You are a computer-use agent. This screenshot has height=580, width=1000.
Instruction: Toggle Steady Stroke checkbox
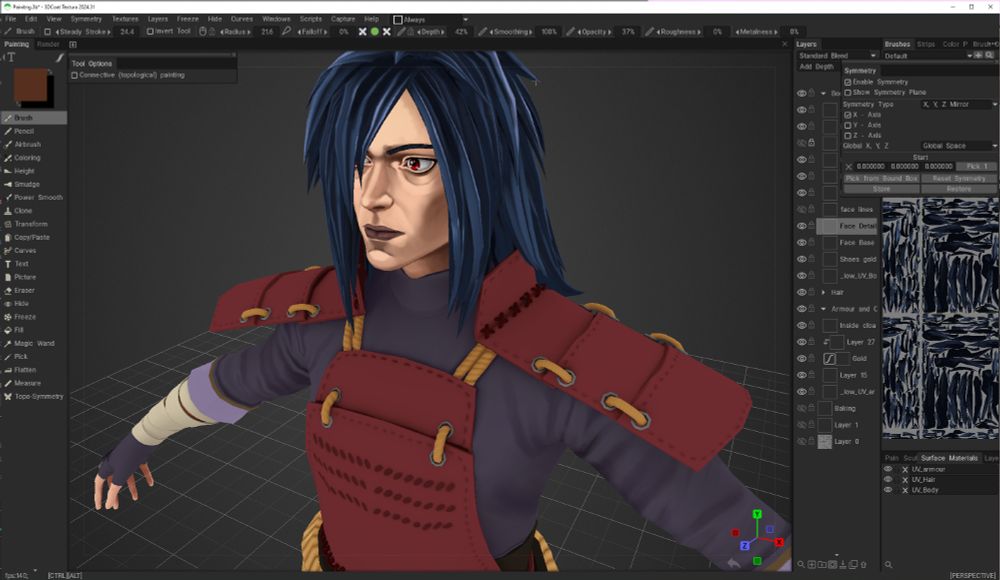pos(47,31)
